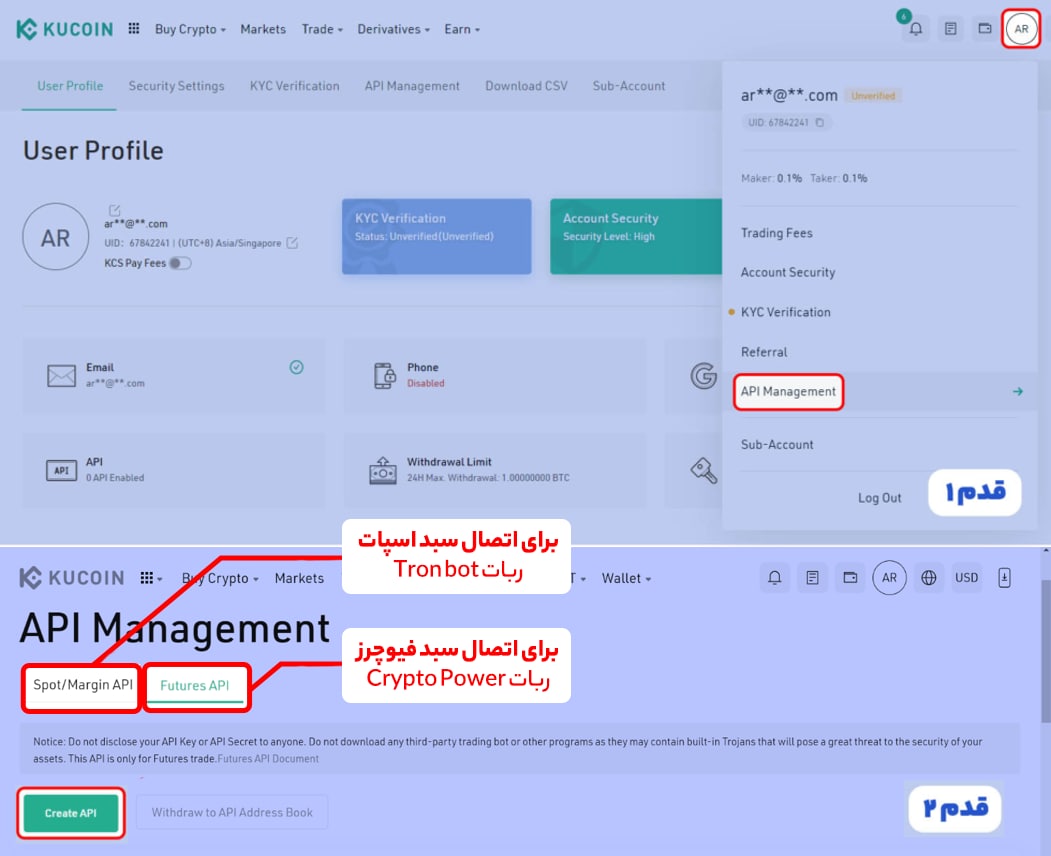Click the API box icon

tap(61, 470)
